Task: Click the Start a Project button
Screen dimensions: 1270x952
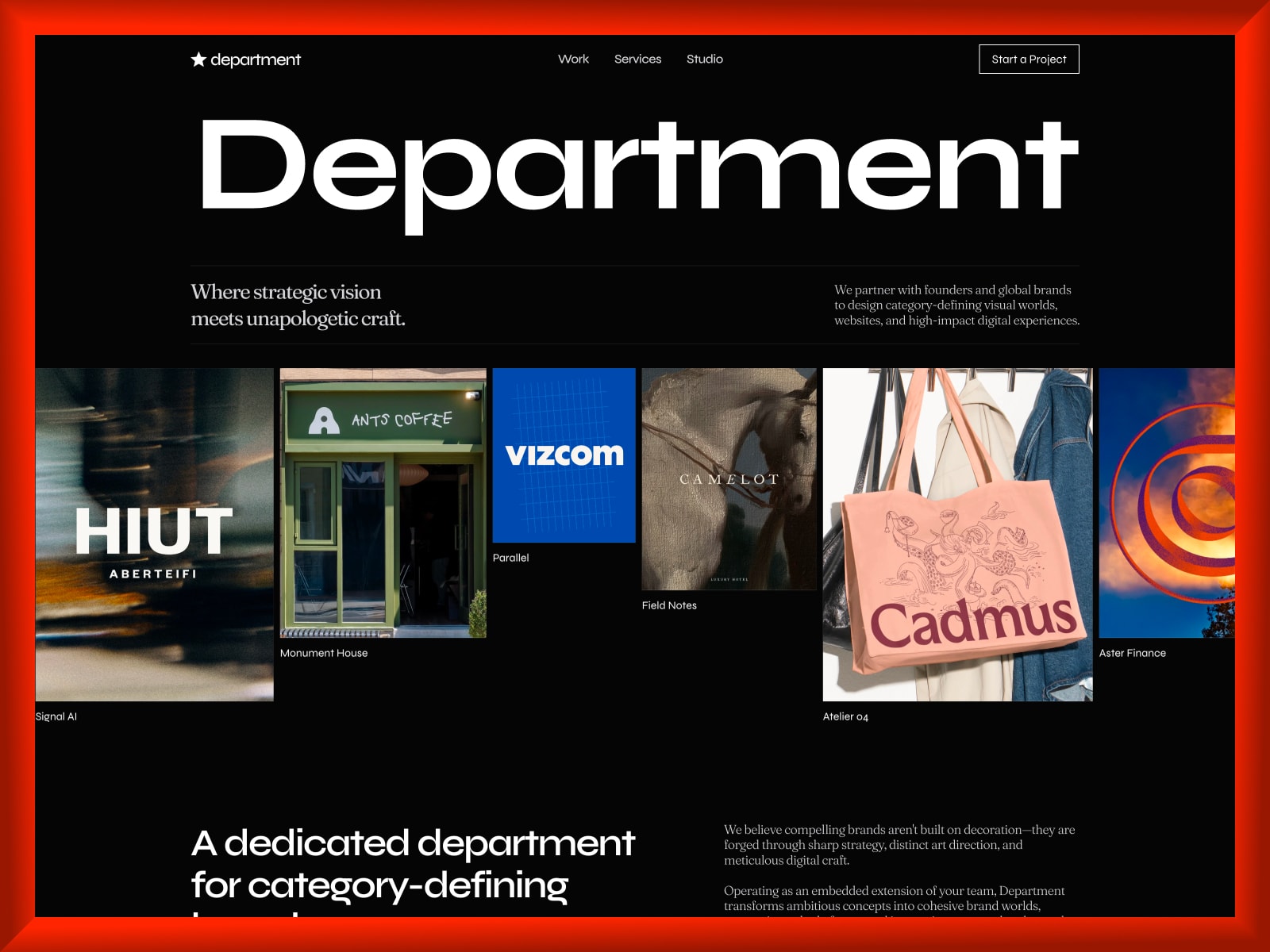Action: [x=1029, y=59]
